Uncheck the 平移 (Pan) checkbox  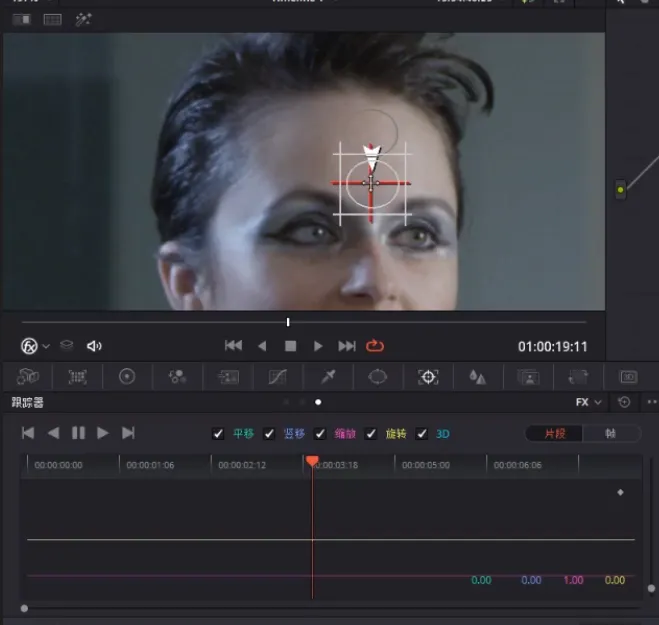[x=218, y=433]
